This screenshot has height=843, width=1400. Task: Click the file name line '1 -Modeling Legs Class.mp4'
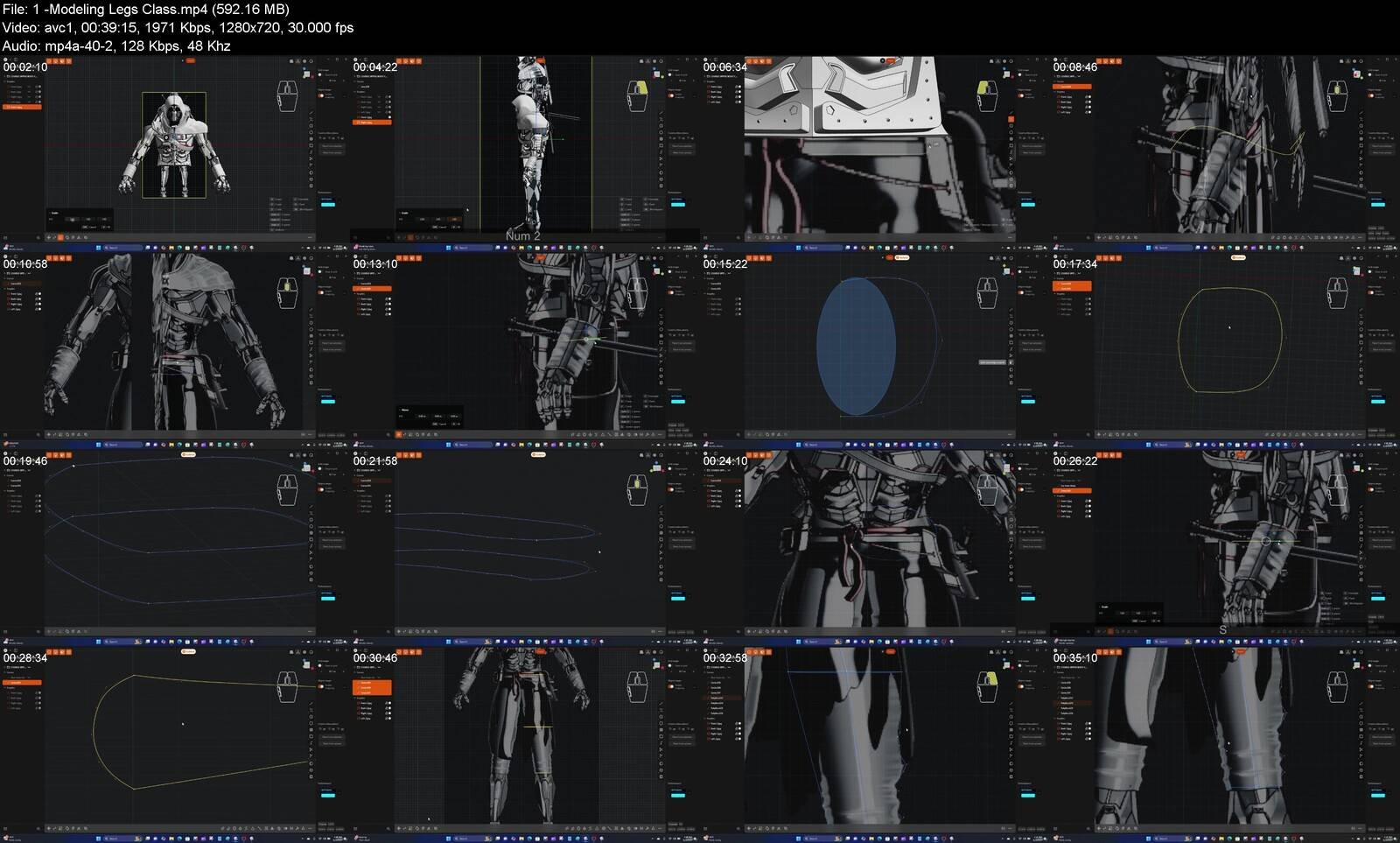[x=145, y=9]
